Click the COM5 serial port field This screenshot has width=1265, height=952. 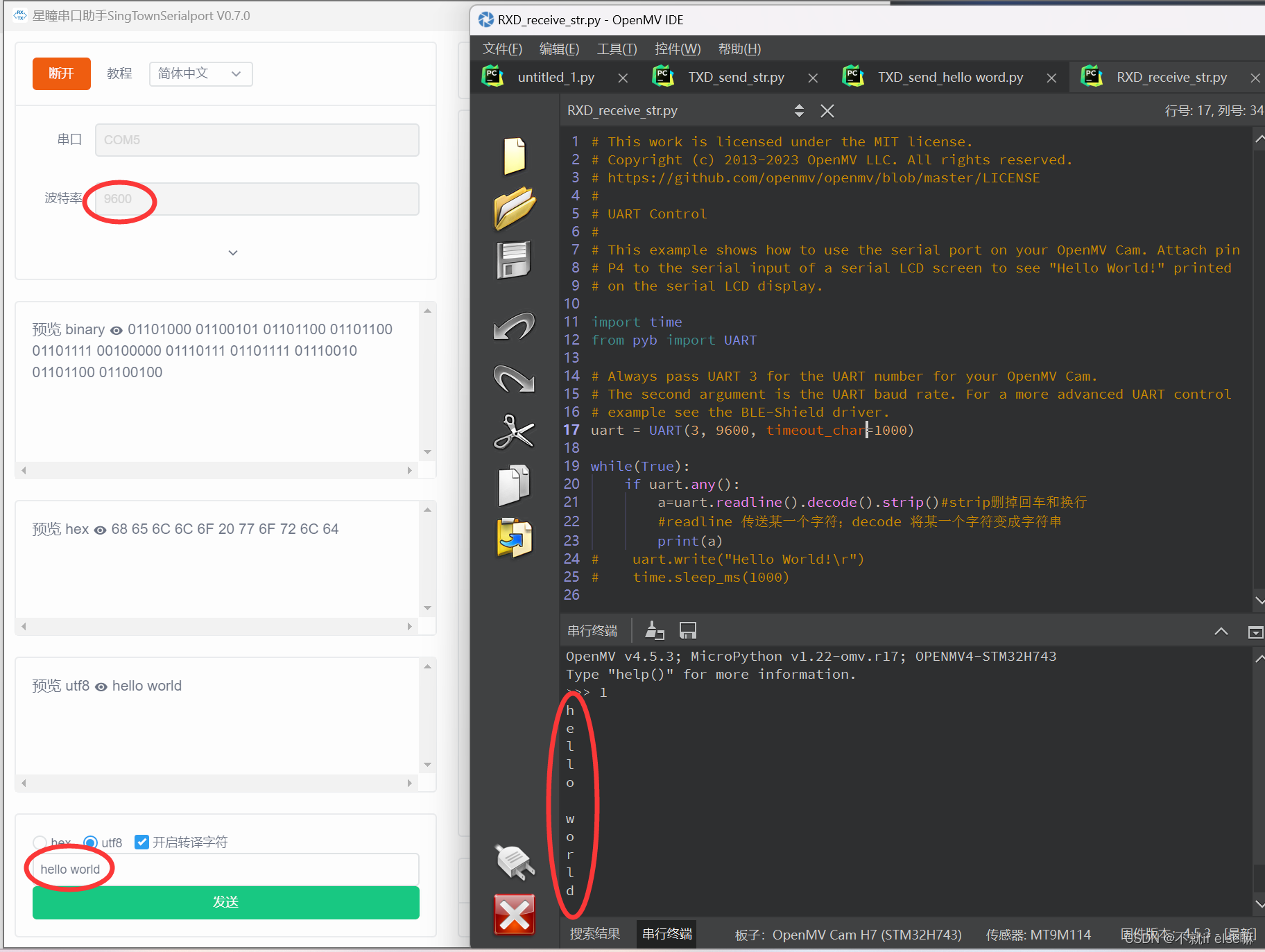point(257,140)
